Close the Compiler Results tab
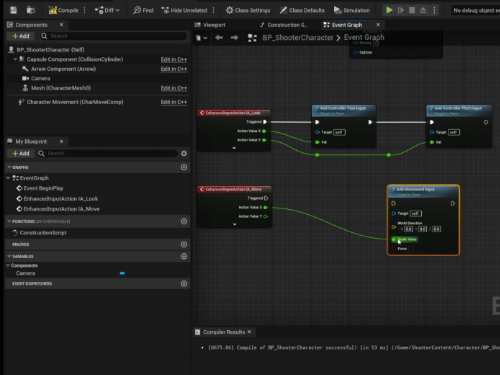Screen dimensions: 500x375 (249, 332)
